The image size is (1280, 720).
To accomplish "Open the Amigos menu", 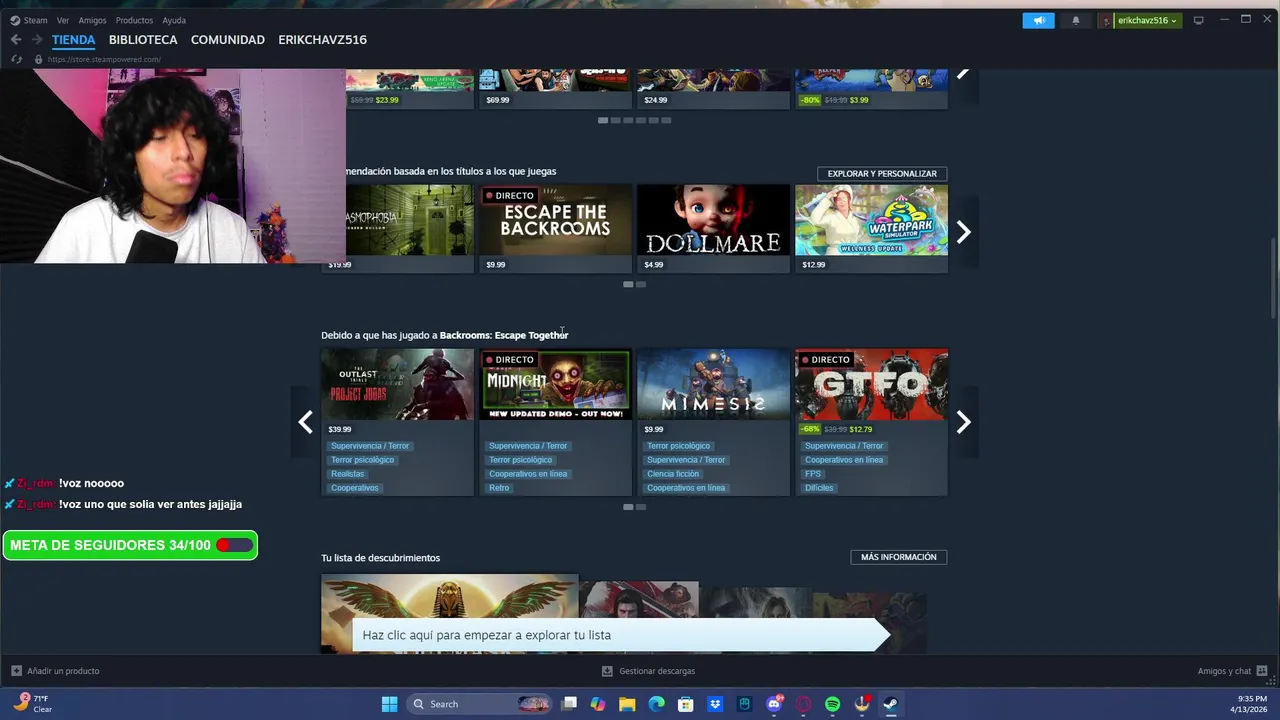I will (x=92, y=20).
